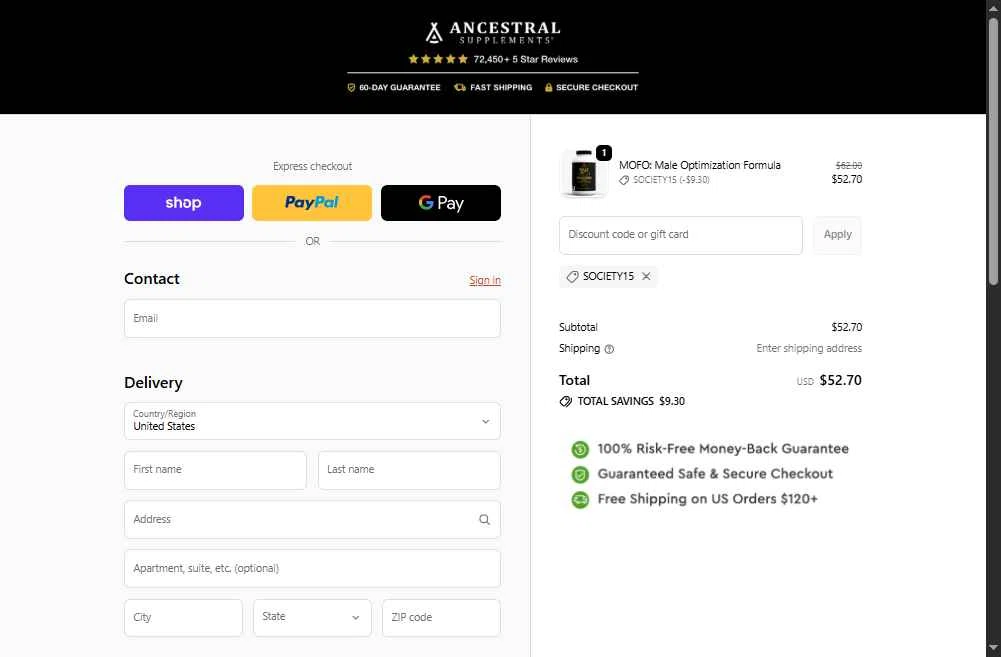Click the 60-Day Guarantee shield icon
1001x657 pixels.
(351, 87)
